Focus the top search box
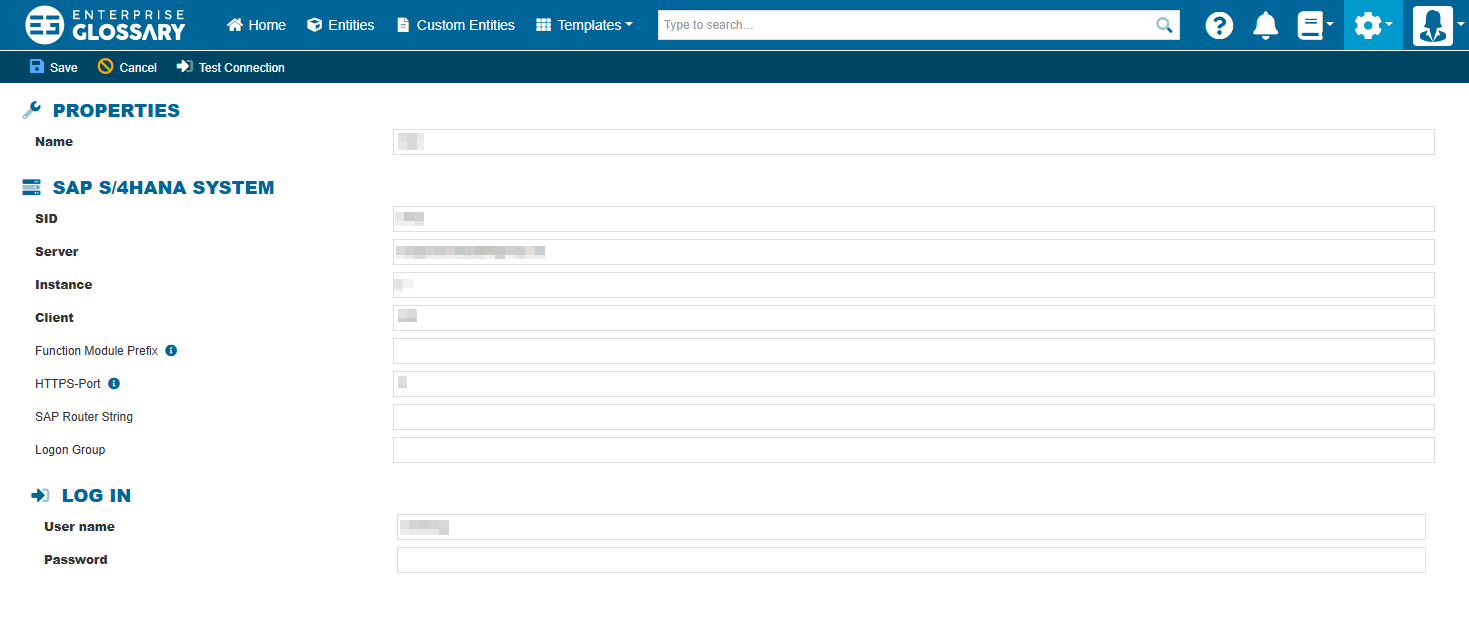 click(905, 25)
